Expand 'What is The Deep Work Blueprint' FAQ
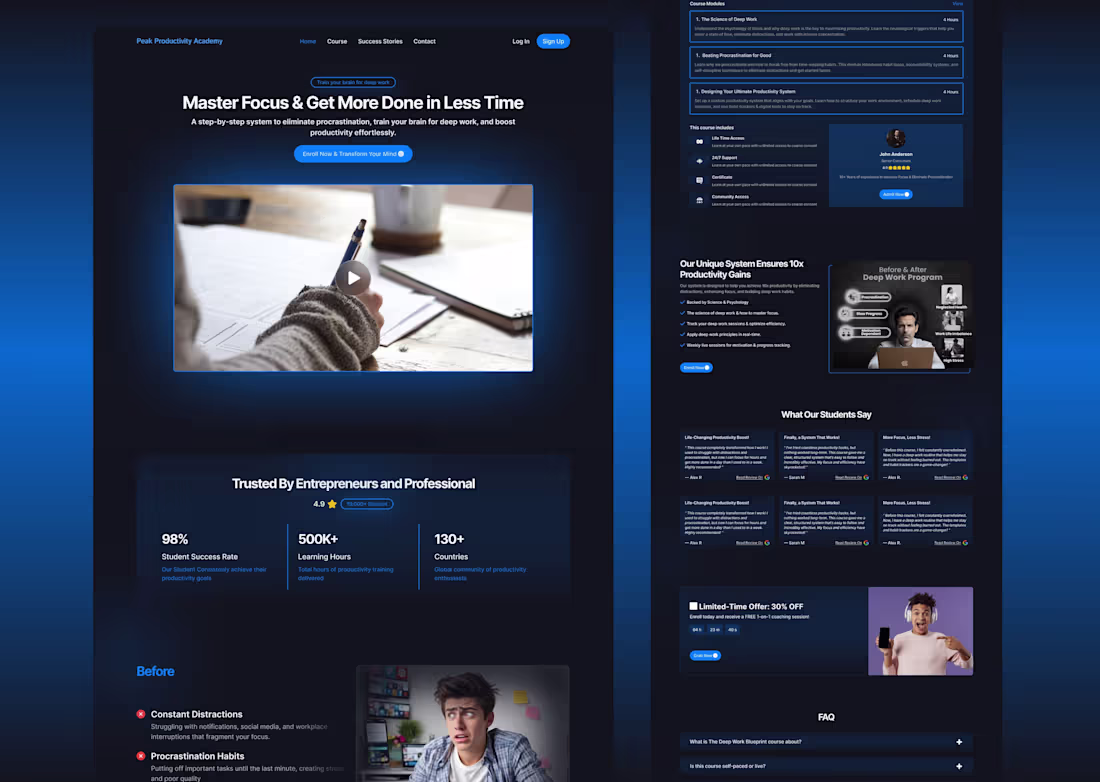The image size is (1100, 782). coord(826,742)
